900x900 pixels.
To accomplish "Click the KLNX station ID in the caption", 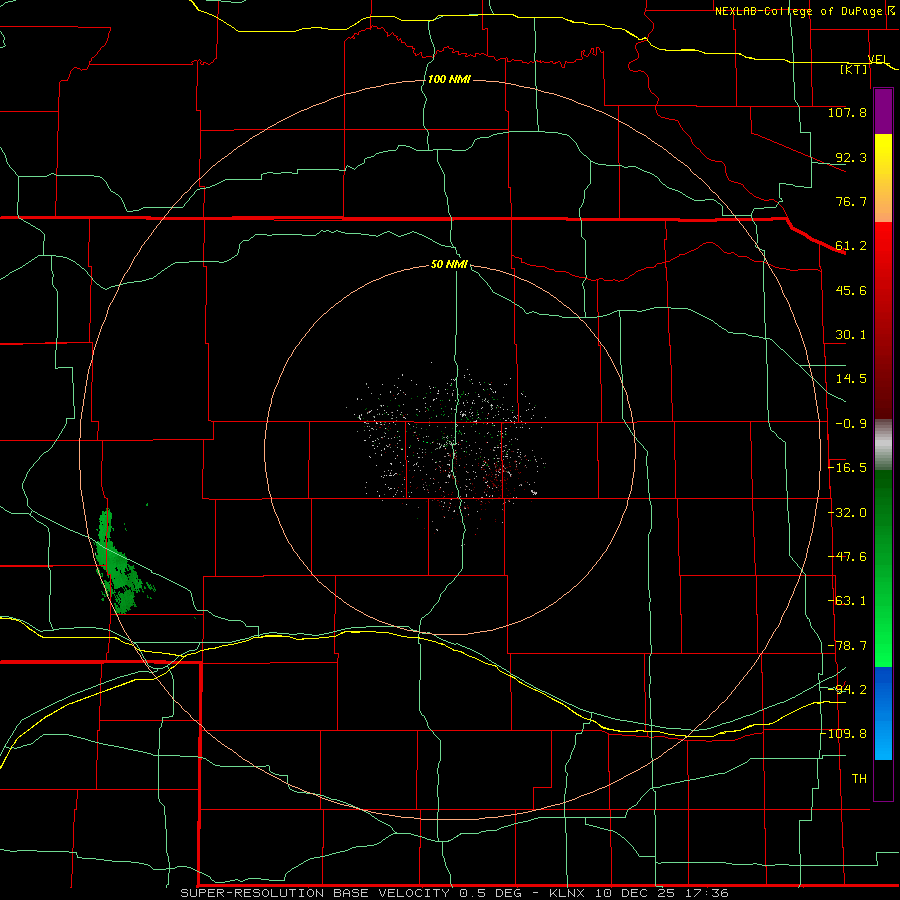I will click(x=569, y=893).
